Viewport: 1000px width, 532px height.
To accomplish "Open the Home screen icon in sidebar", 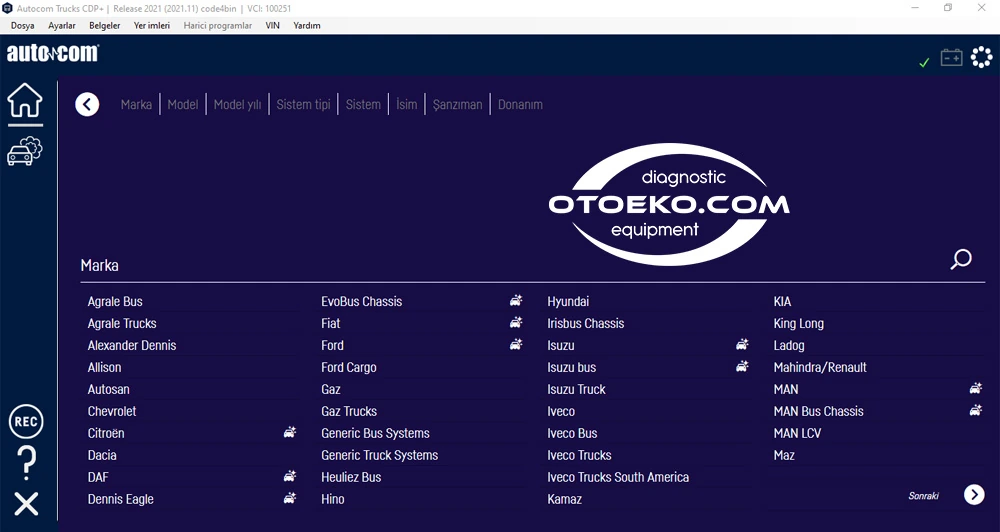I will tap(25, 101).
